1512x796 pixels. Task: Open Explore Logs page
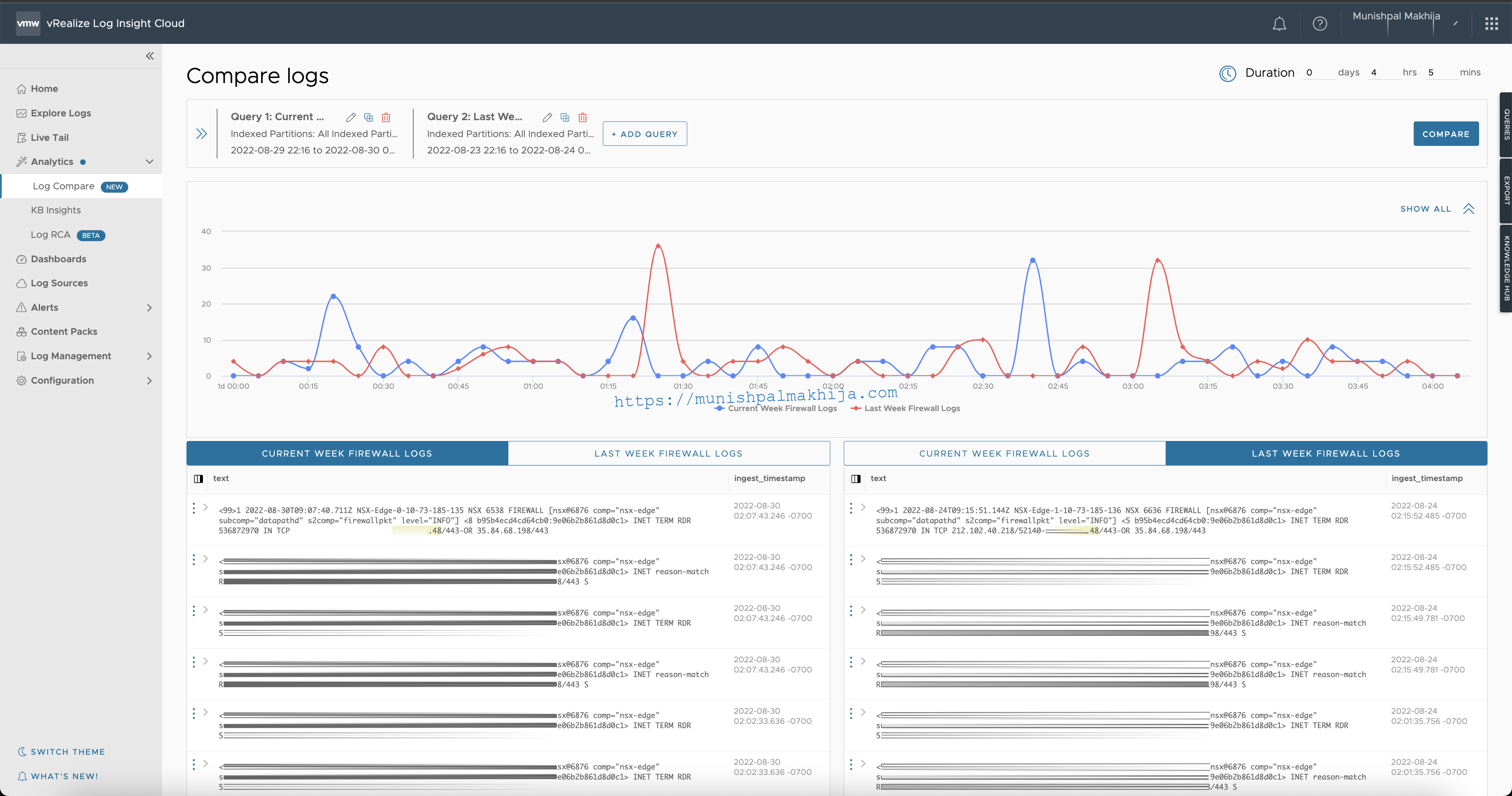coord(60,113)
